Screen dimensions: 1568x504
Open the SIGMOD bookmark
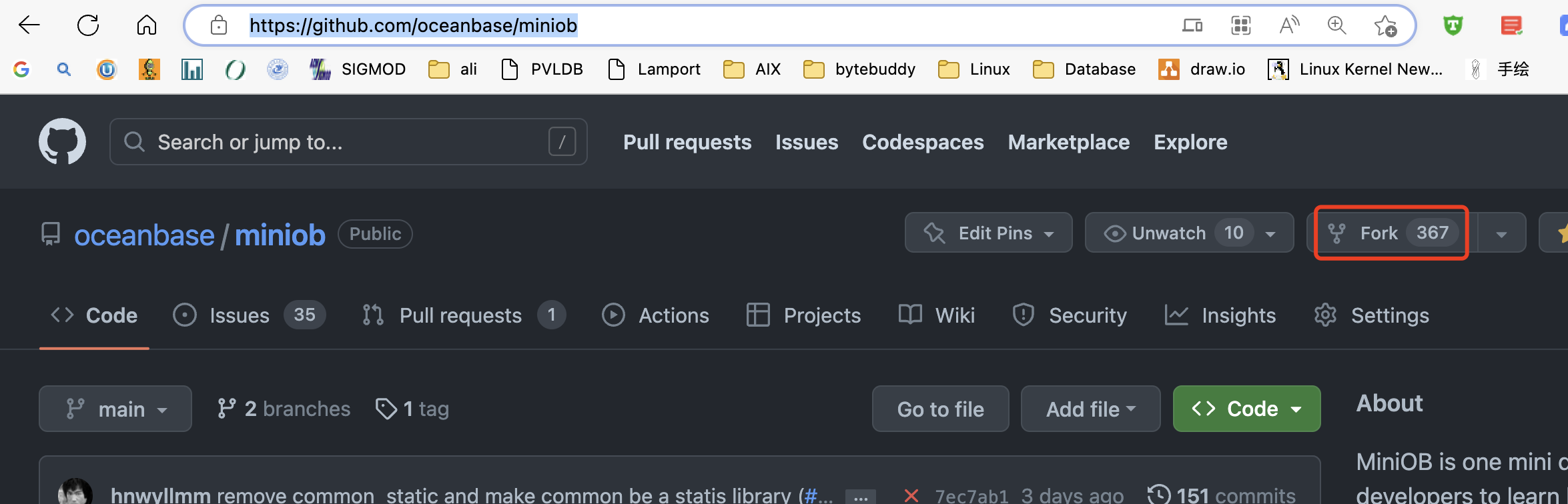click(358, 69)
